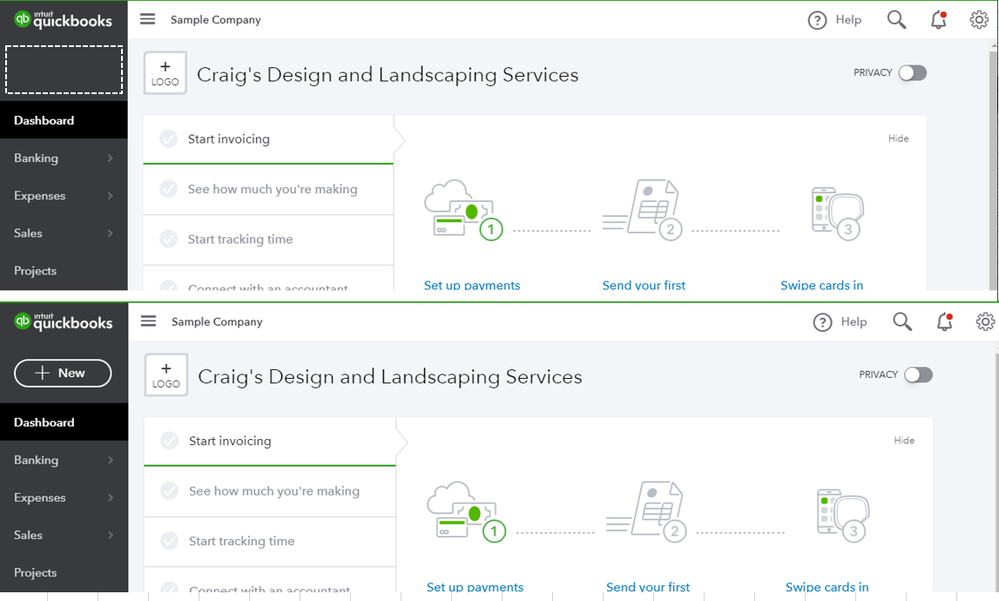Screen dimensions: 999x601
Task: Toggle the PRIVACY switch in top screenshot
Action: [x=912, y=73]
